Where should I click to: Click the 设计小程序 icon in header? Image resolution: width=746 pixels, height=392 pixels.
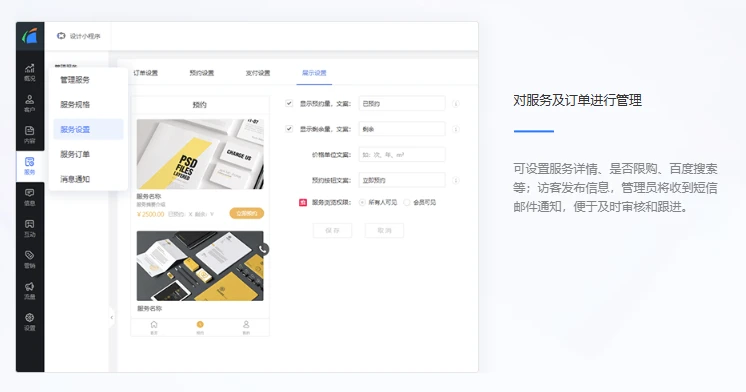[61, 36]
